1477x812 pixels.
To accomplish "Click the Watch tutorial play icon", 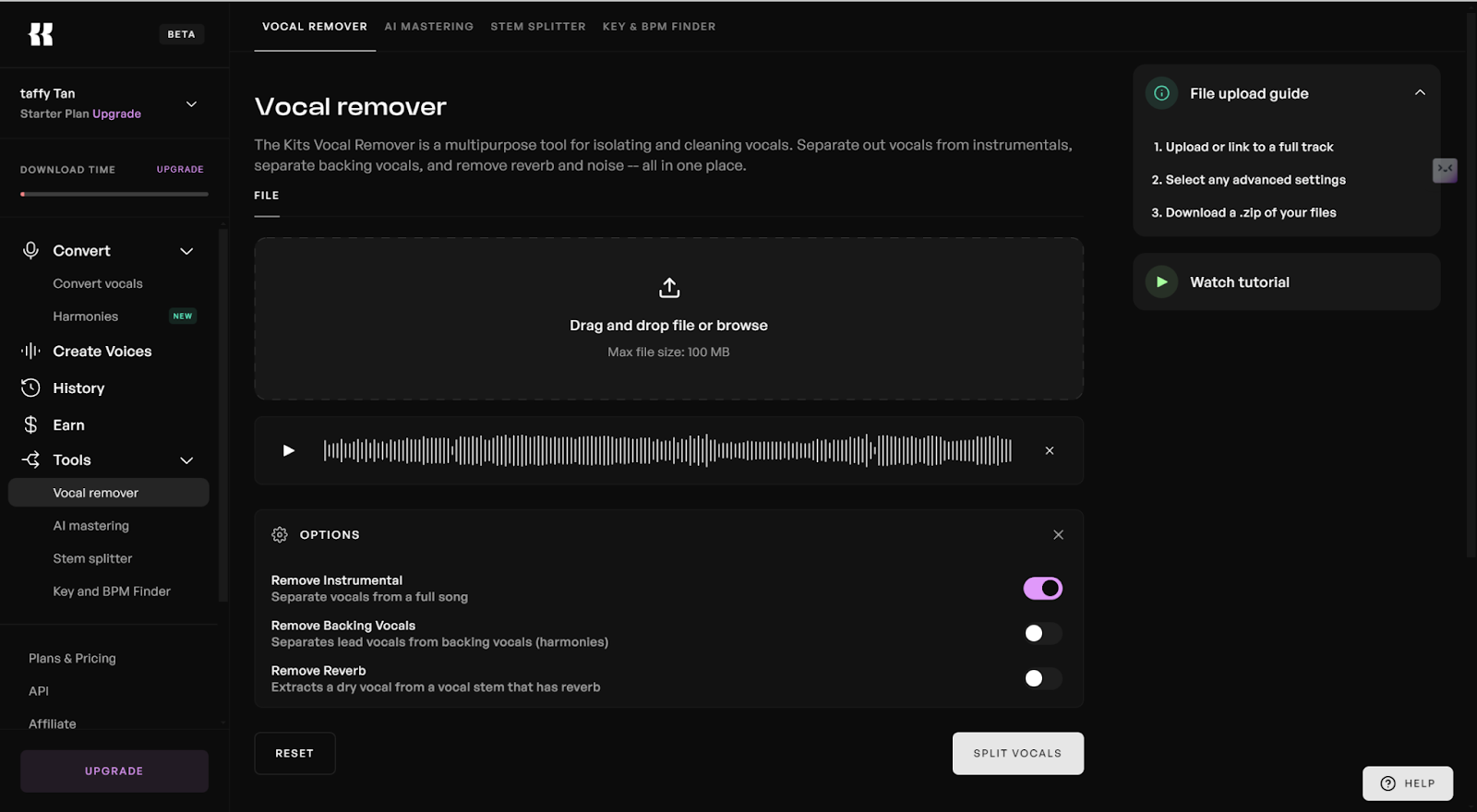I will click(x=1162, y=281).
